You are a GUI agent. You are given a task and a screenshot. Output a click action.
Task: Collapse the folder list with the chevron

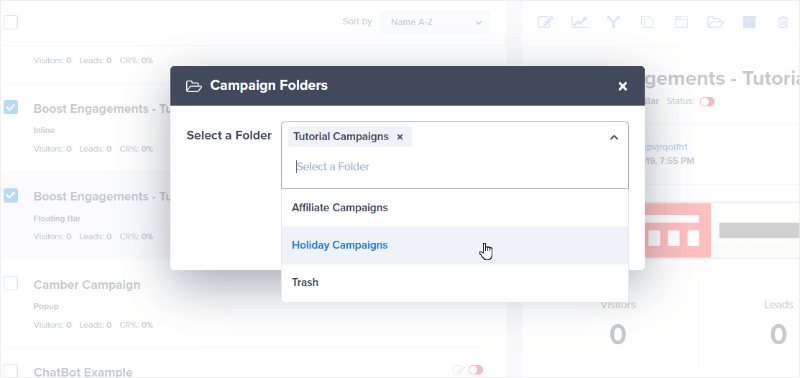[614, 137]
